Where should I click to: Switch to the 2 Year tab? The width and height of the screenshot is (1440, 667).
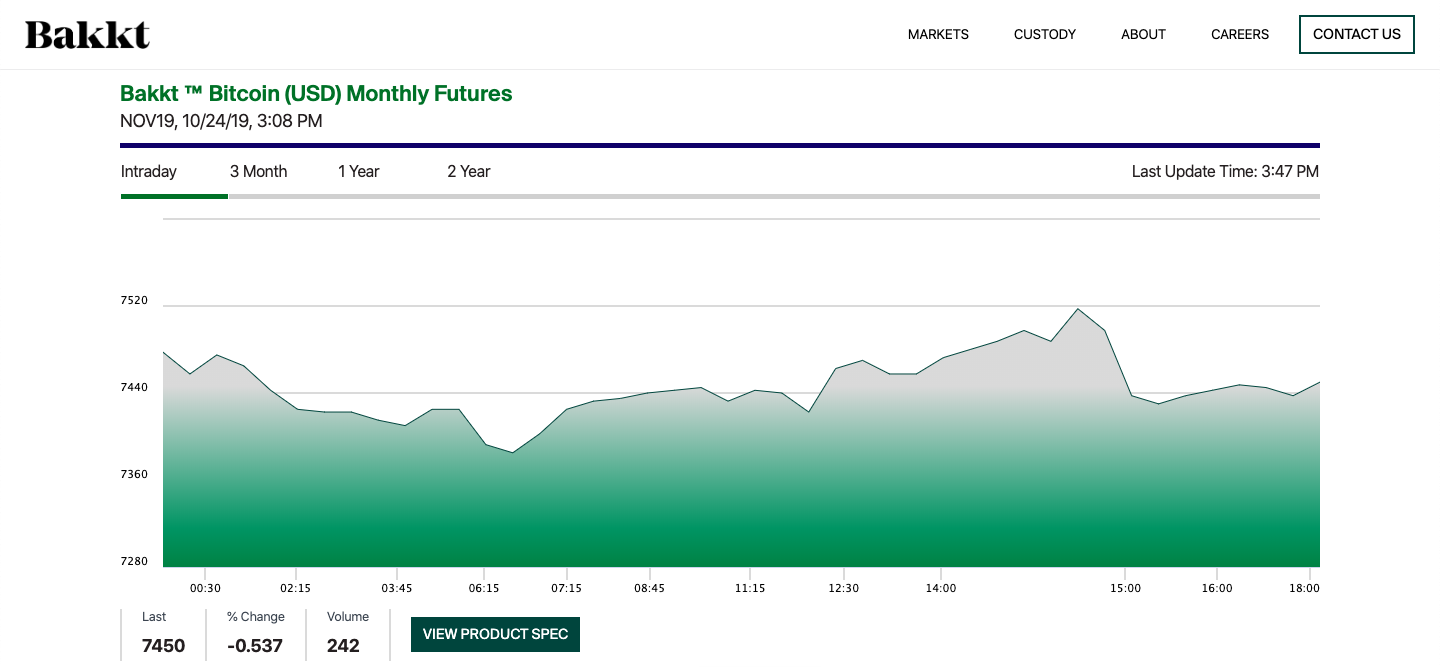[469, 171]
